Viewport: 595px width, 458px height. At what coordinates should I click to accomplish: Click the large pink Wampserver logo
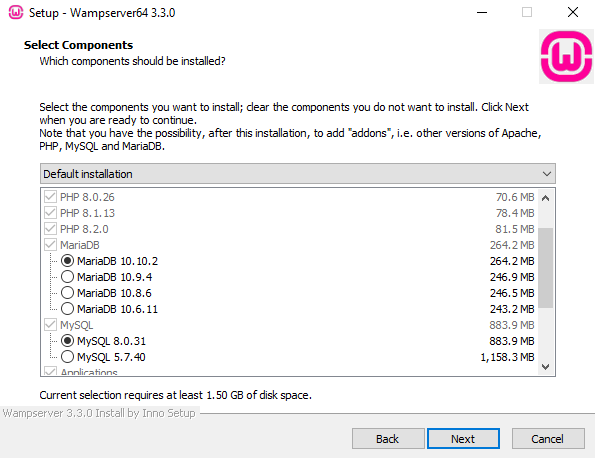(x=566, y=57)
